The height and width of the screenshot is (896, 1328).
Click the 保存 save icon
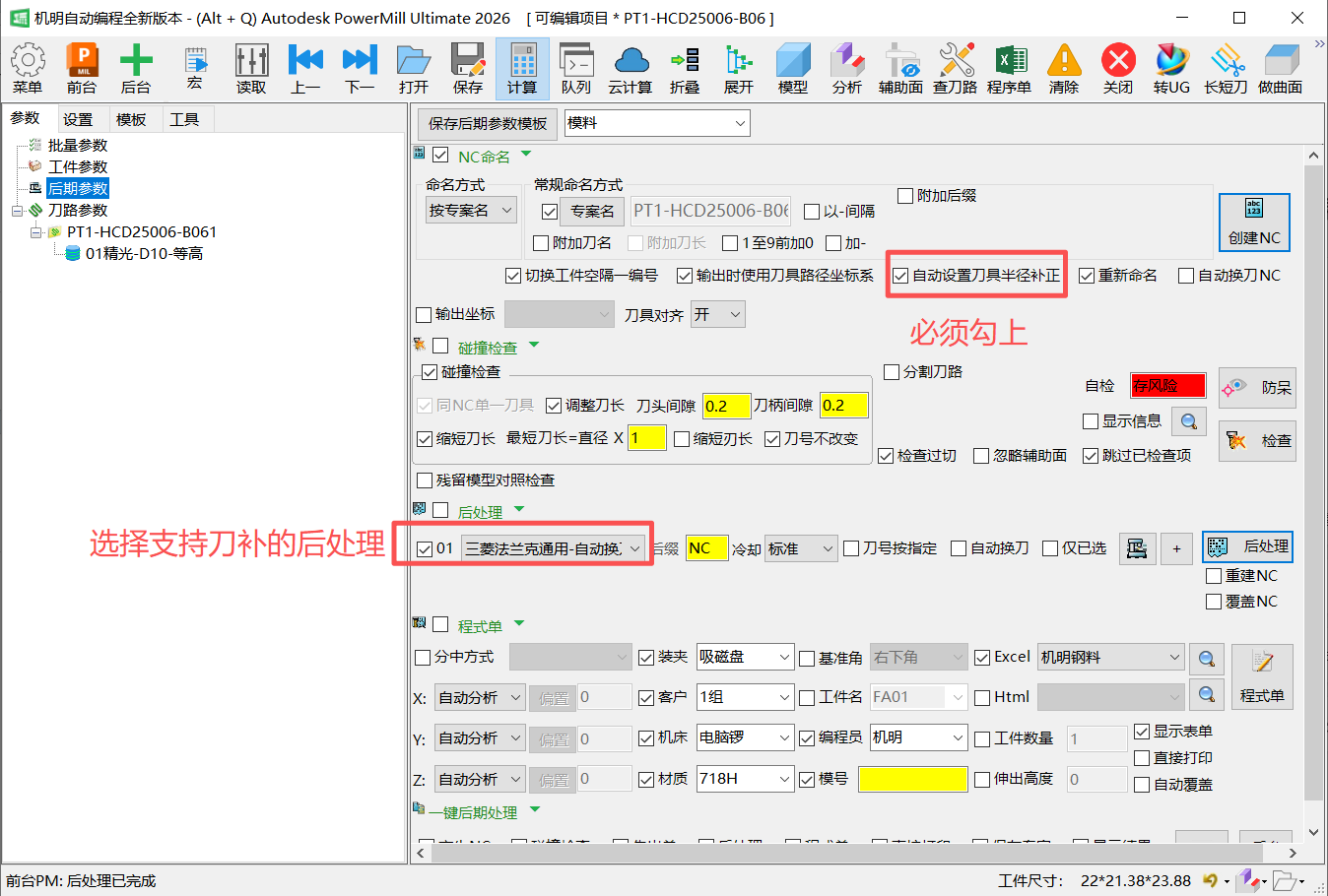click(x=468, y=68)
